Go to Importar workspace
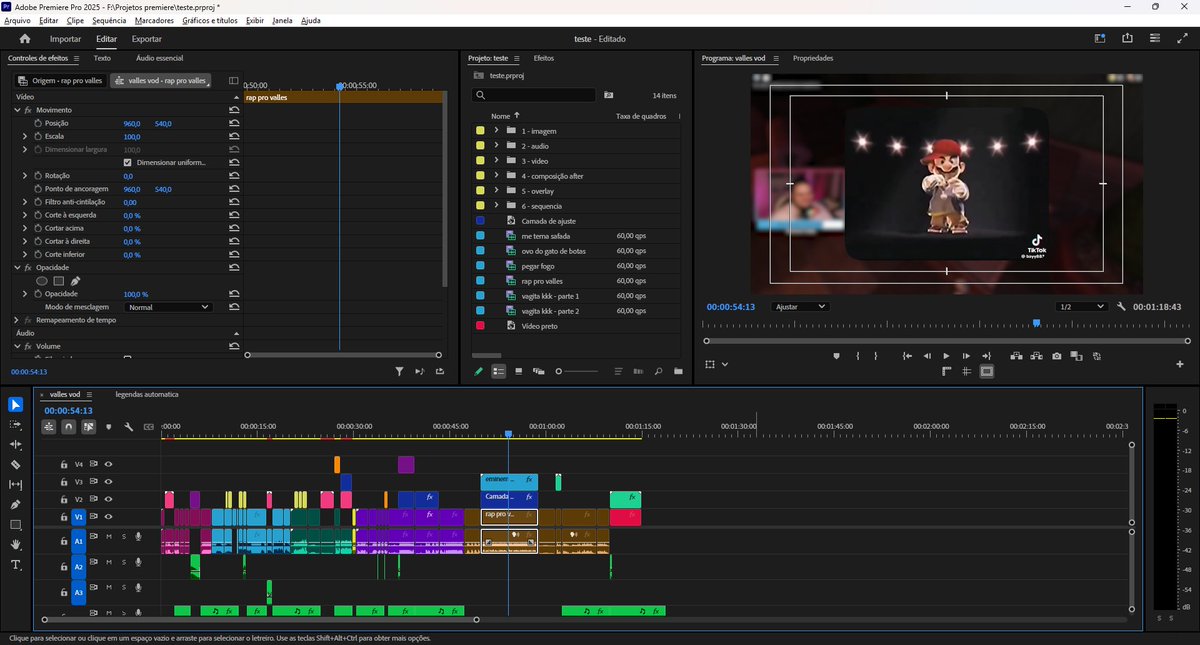The width and height of the screenshot is (1200, 645). click(x=65, y=39)
